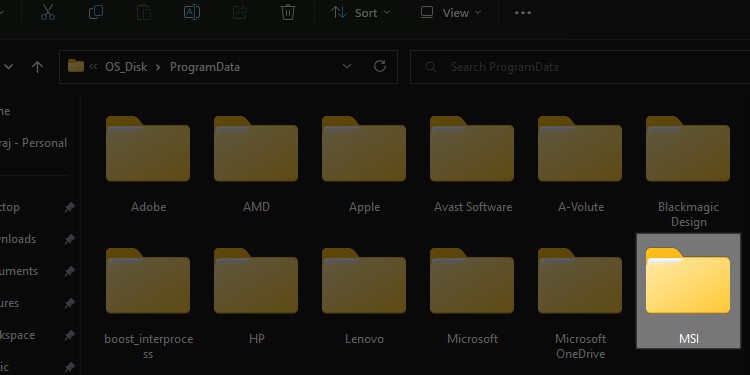
Task: Expand the recent locations chevron
Action: (8, 67)
